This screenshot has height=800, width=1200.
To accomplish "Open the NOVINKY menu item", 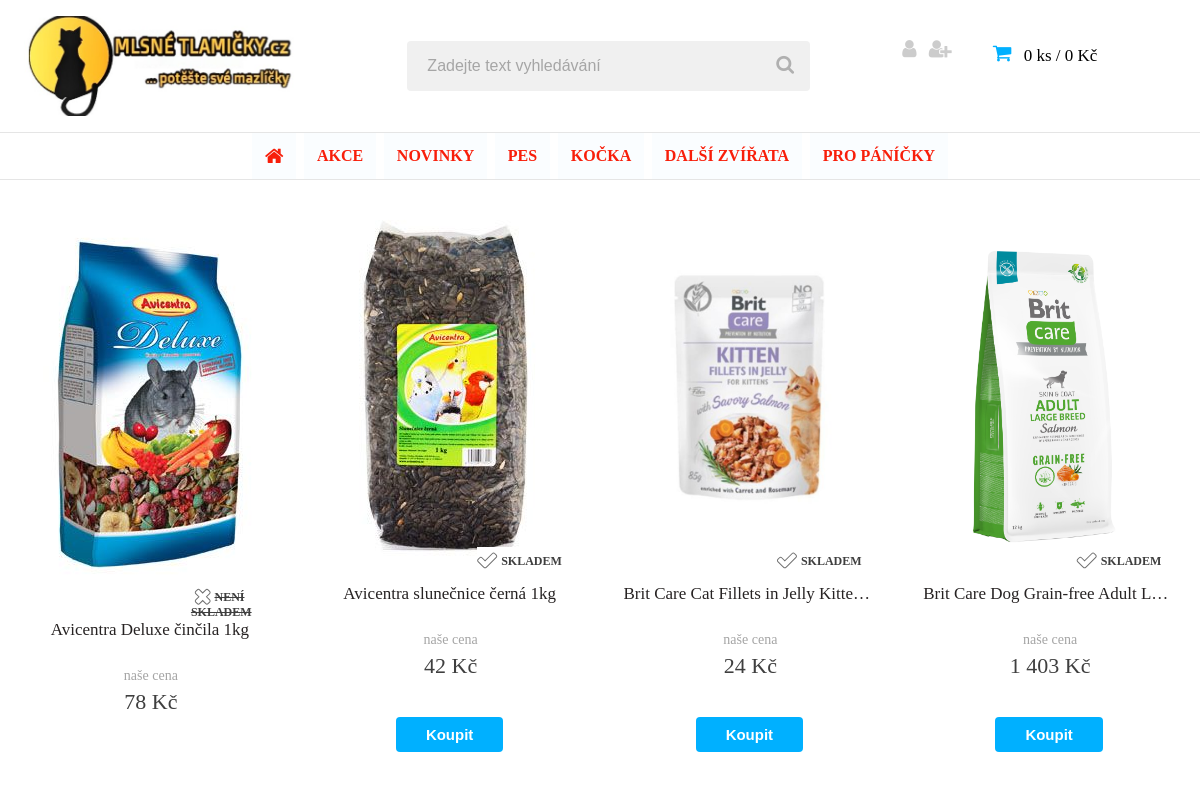I will pyautogui.click(x=435, y=156).
